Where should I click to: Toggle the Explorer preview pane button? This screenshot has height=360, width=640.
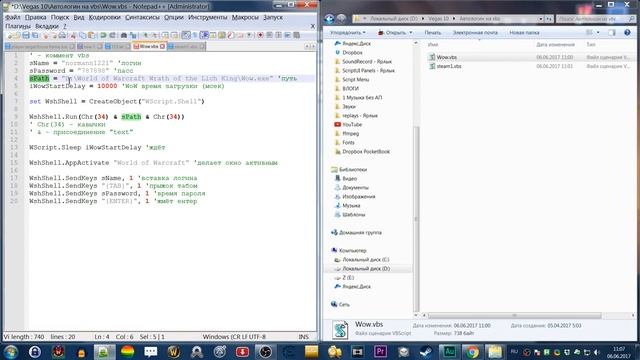tap(612, 32)
